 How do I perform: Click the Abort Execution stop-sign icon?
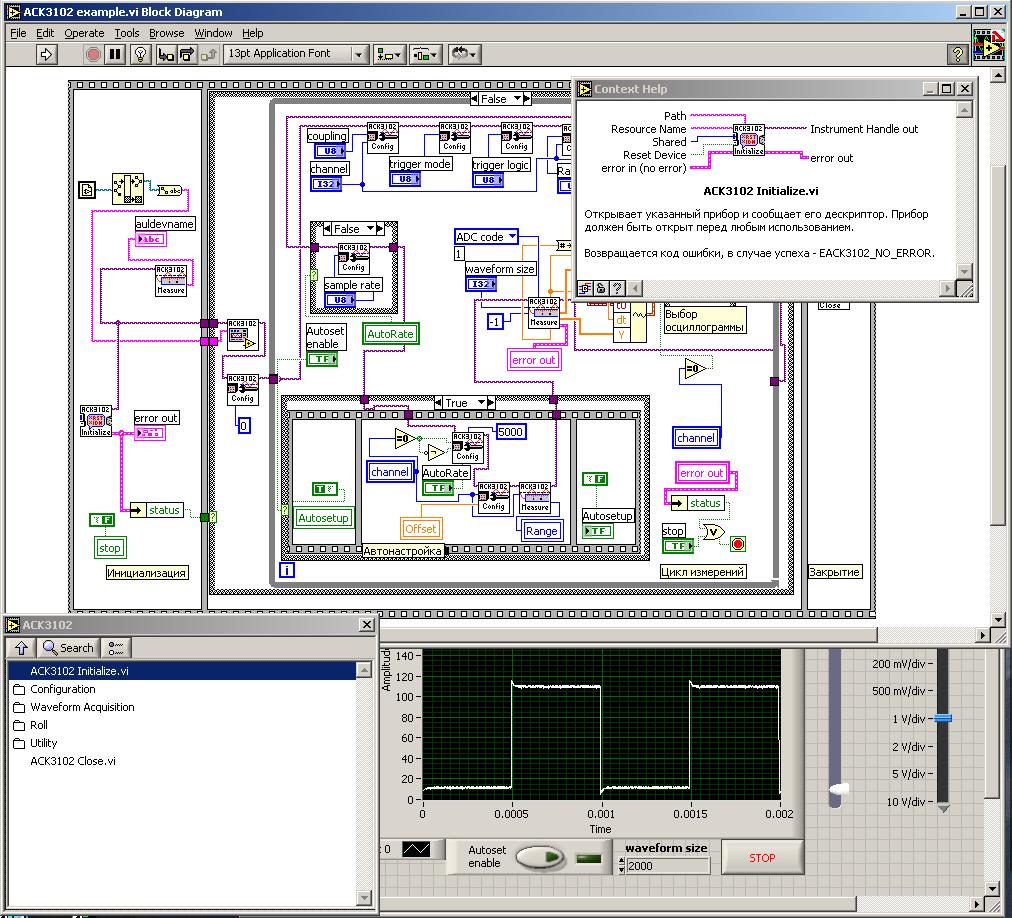point(93,54)
